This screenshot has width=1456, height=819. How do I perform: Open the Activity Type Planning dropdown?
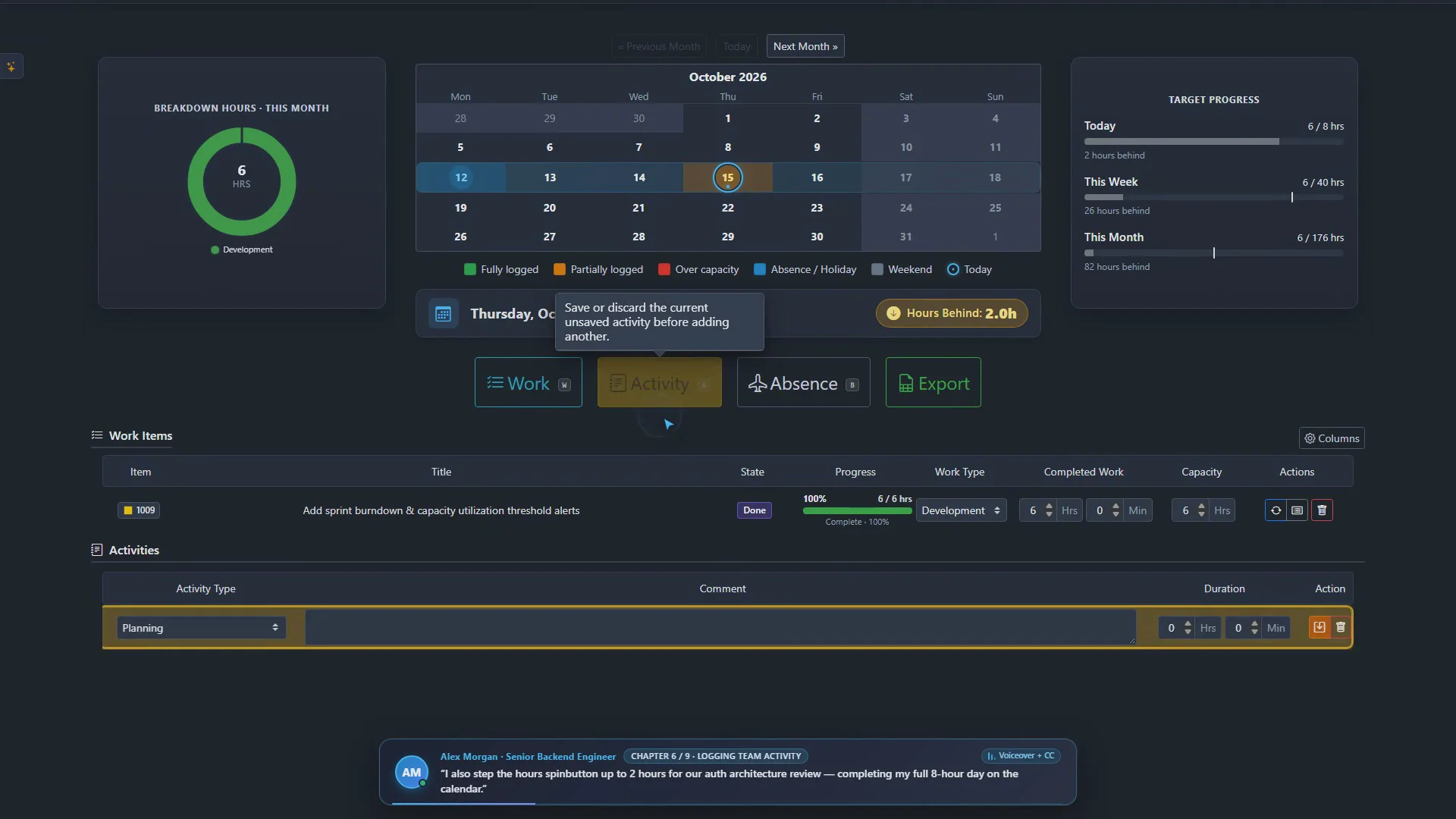click(201, 628)
